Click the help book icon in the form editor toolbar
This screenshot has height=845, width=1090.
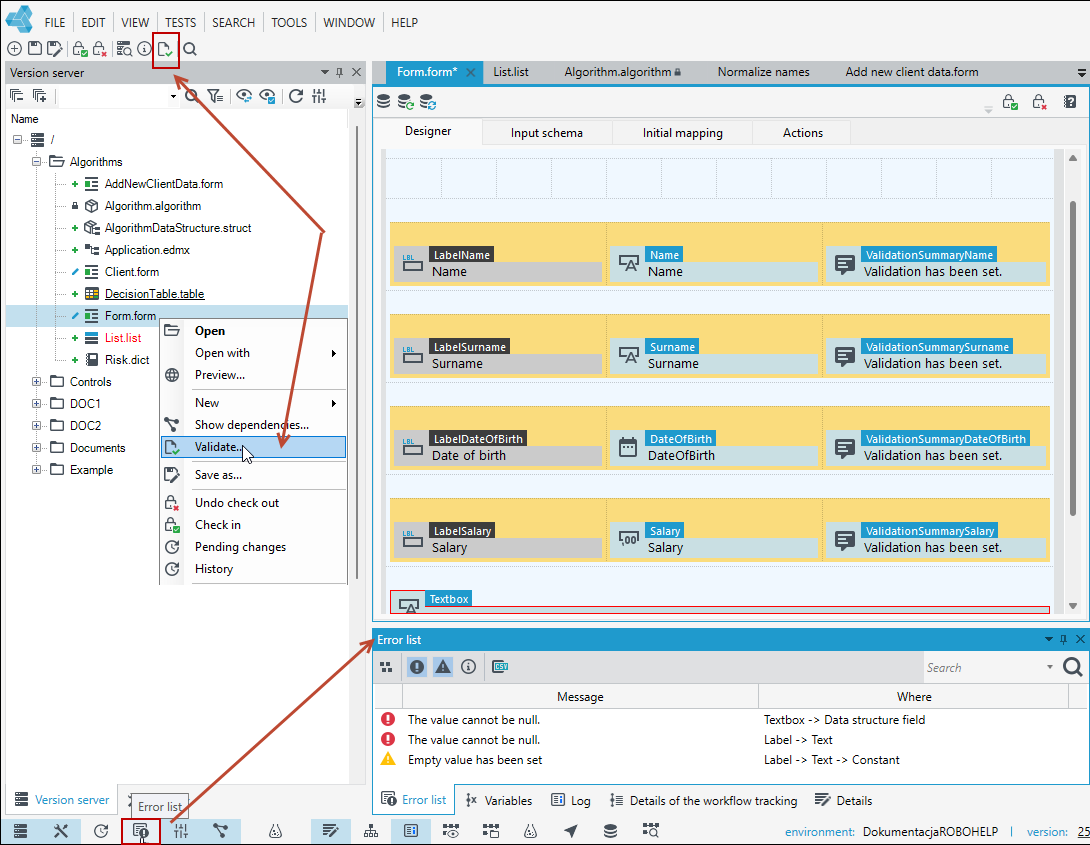point(1070,102)
